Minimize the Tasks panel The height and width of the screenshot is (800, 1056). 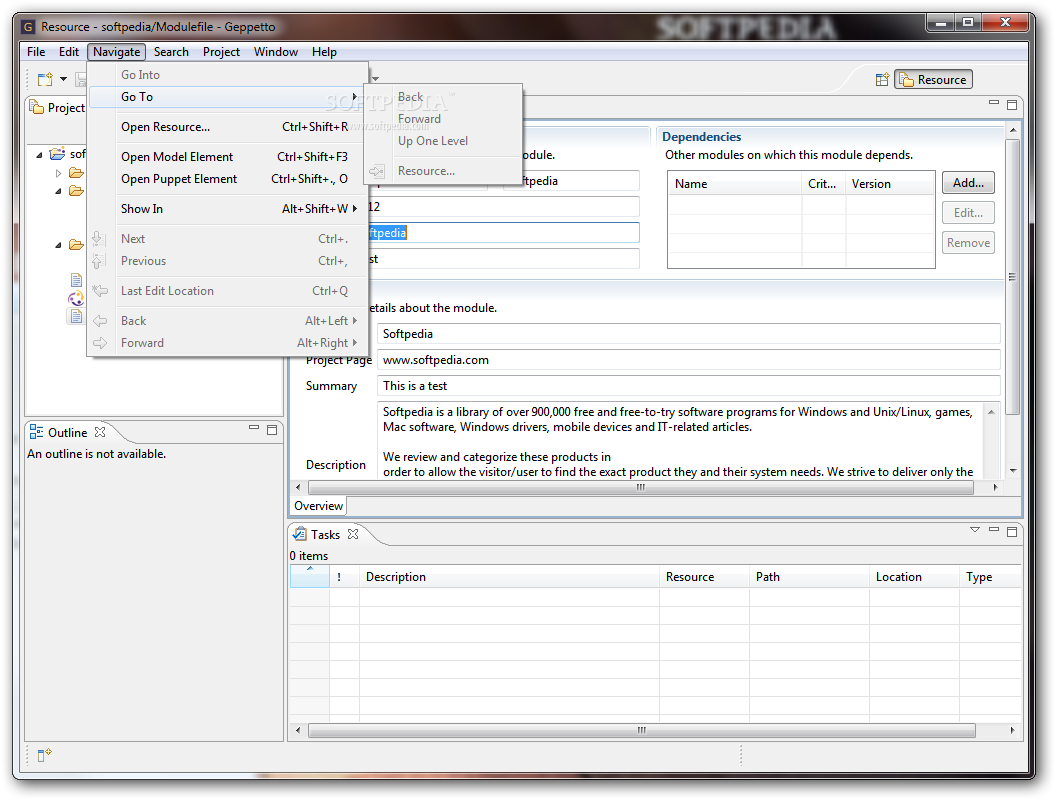(993, 530)
